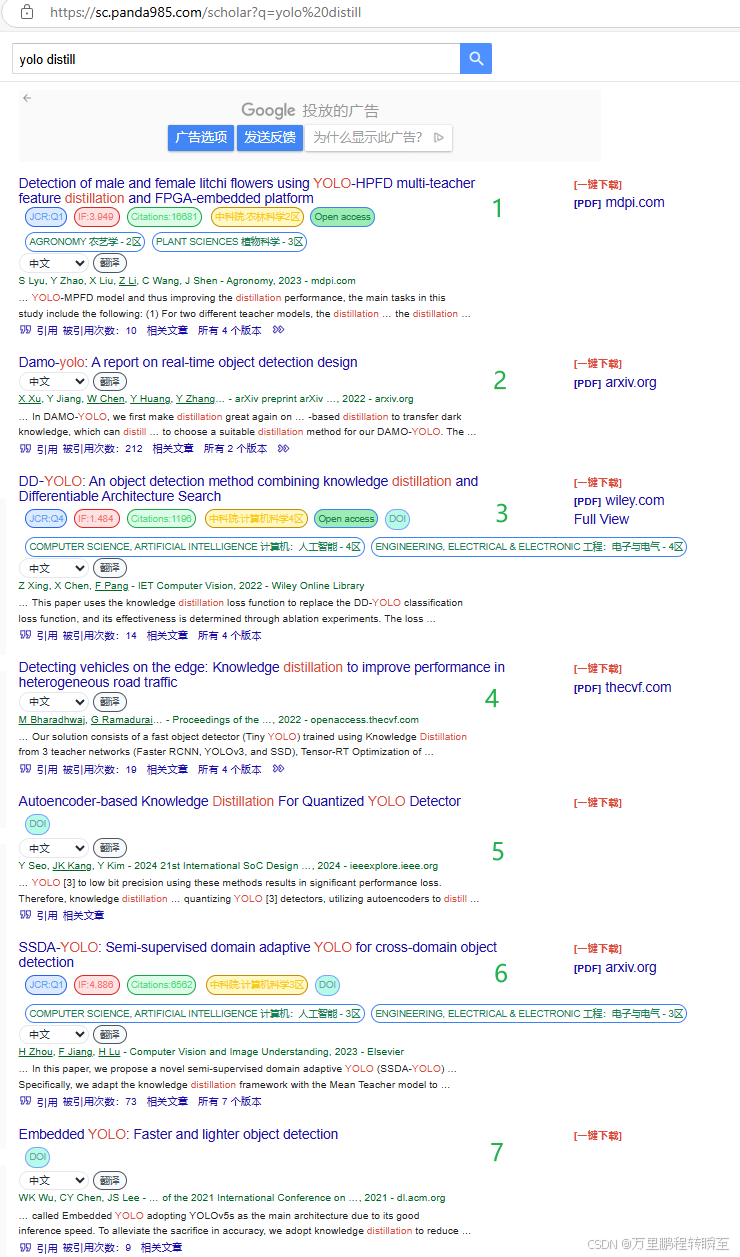Open the DD-YOLO paper title link
740x1257 pixels.
coord(248,488)
